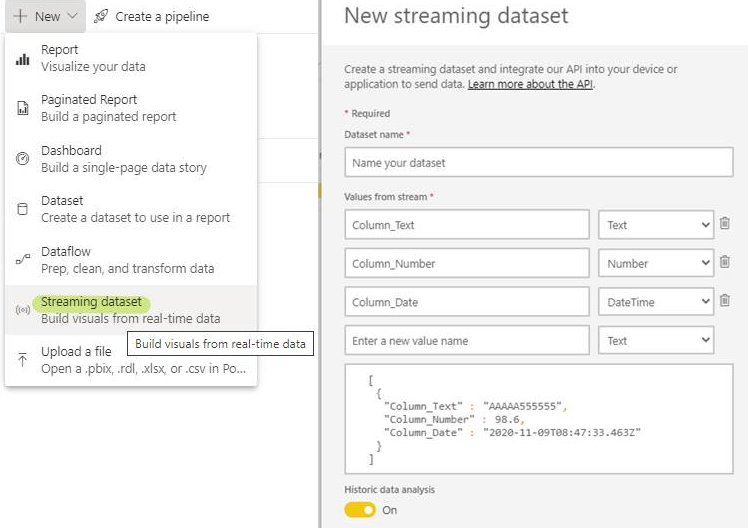Select Dataflow menu entry
The height and width of the screenshot is (528, 750).
pyautogui.click(x=131, y=260)
